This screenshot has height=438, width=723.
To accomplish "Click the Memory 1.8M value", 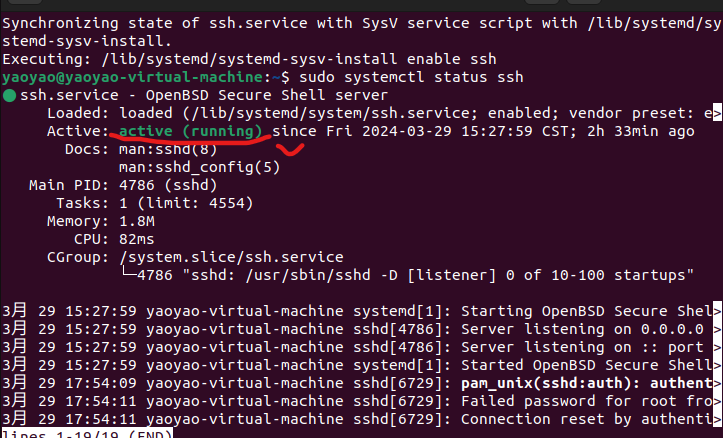I will [x=137, y=221].
